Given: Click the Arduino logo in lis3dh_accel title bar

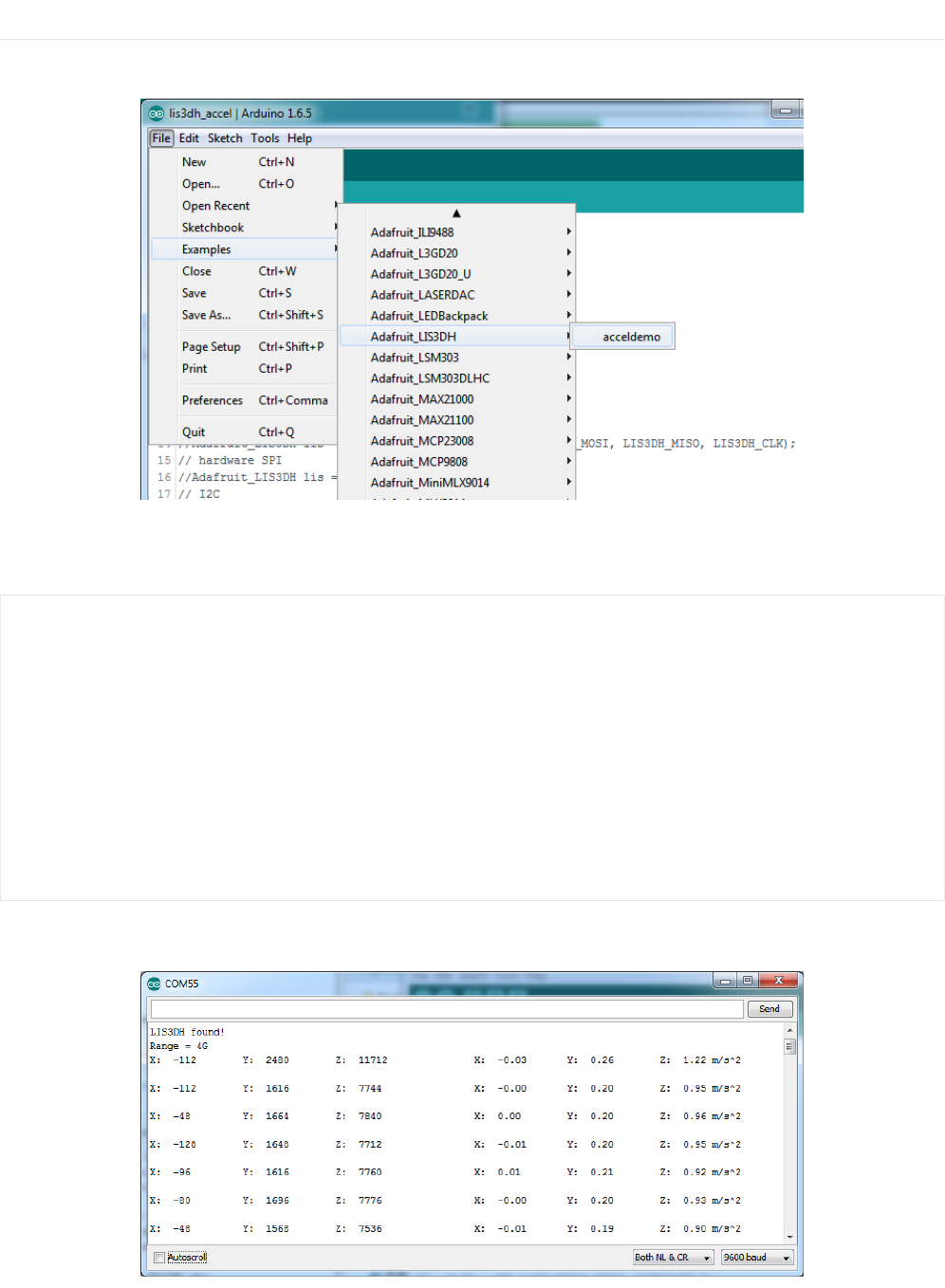Looking at the screenshot, I should [x=156, y=113].
